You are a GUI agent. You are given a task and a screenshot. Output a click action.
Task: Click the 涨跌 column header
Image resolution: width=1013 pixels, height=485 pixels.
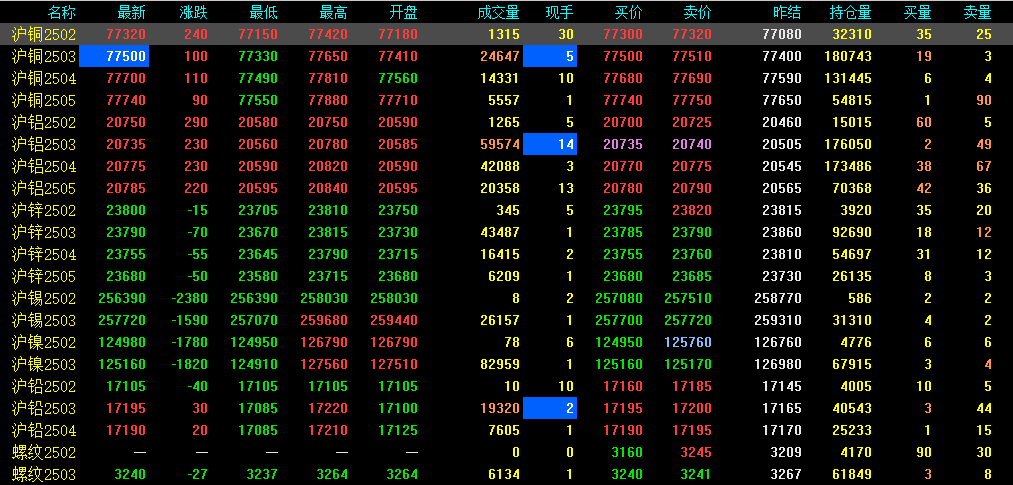(194, 12)
